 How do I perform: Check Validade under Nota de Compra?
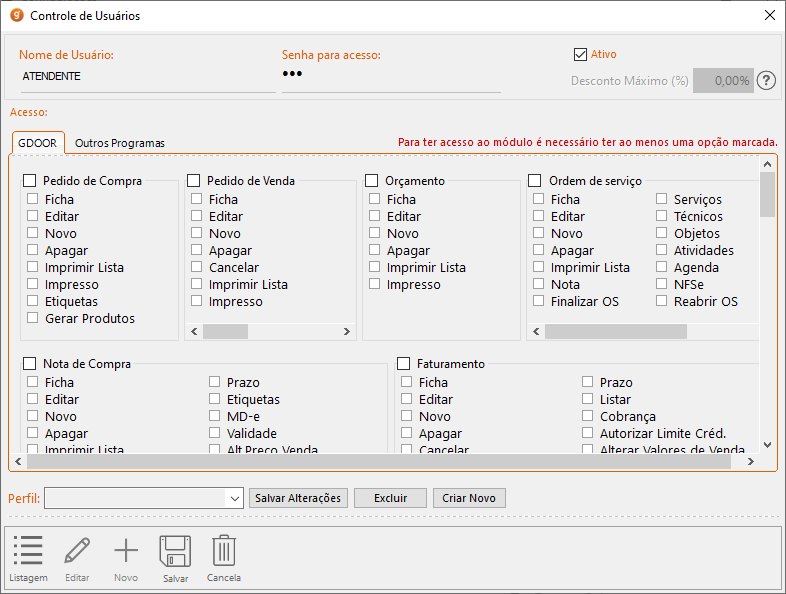215,433
